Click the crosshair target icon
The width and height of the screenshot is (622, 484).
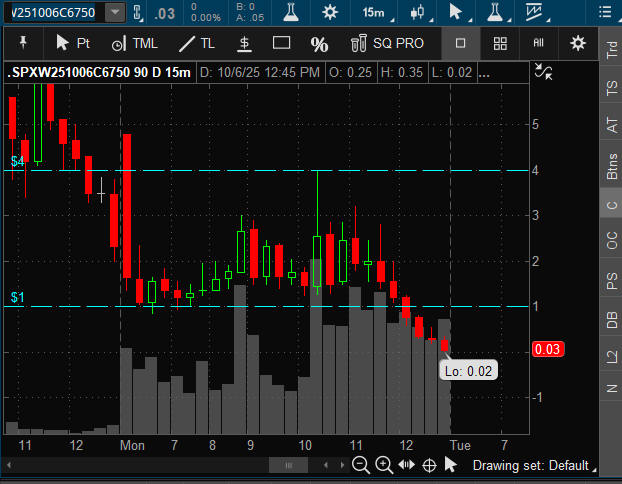429,465
